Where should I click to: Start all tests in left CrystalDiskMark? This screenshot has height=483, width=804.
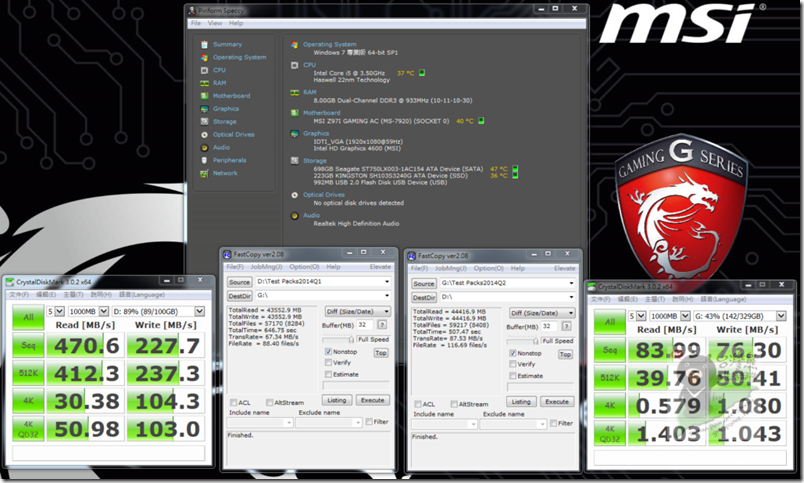[28, 317]
